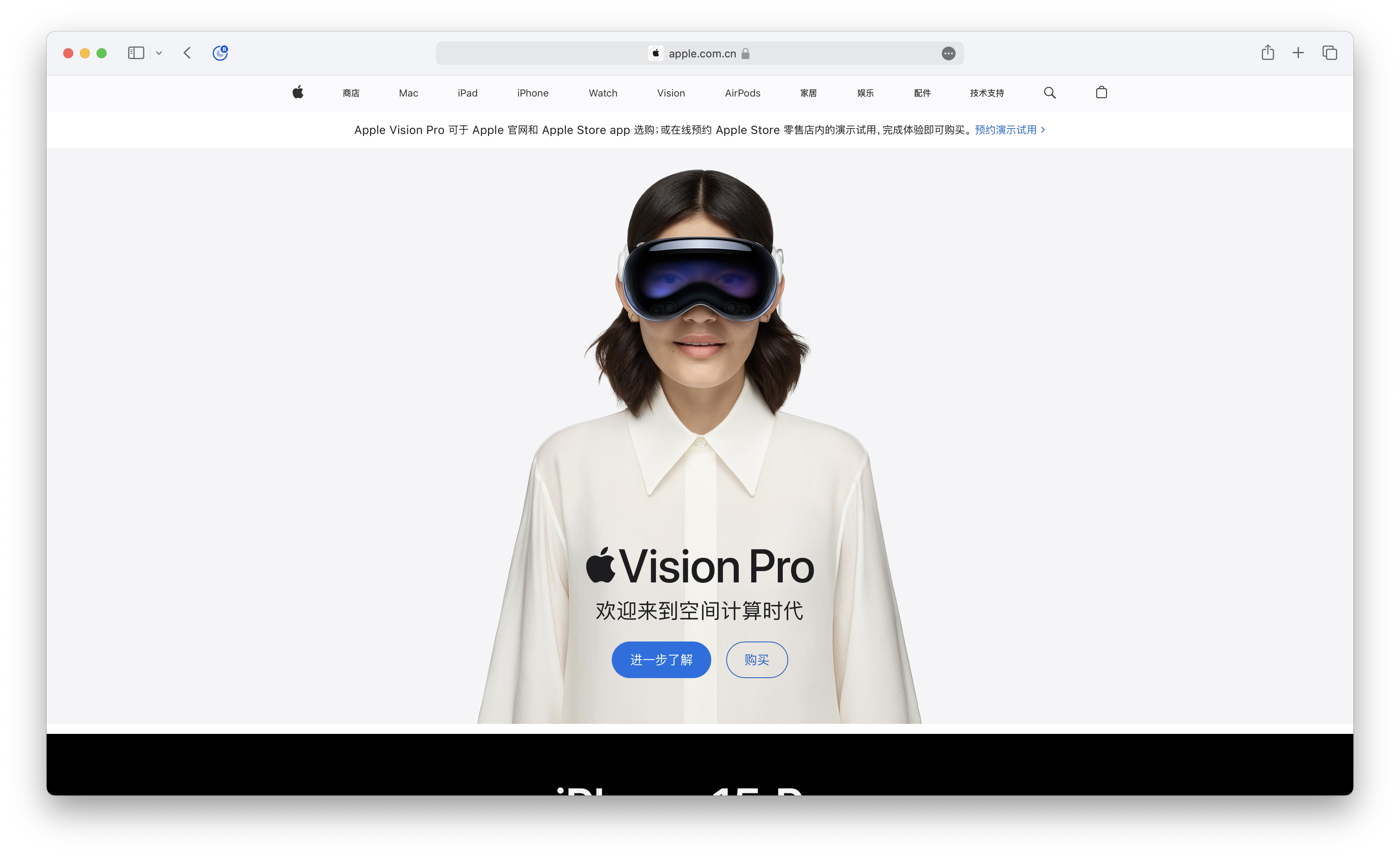The image size is (1400, 857).
Task: Open the Vision menu item
Action: [671, 93]
